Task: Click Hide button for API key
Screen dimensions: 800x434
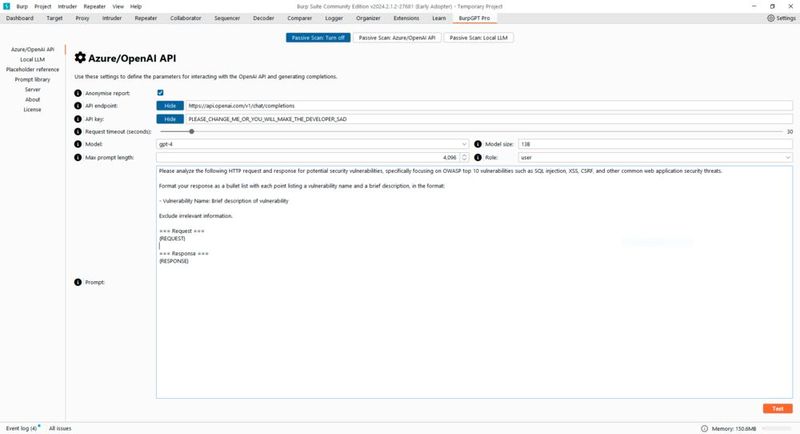Action: (170, 119)
